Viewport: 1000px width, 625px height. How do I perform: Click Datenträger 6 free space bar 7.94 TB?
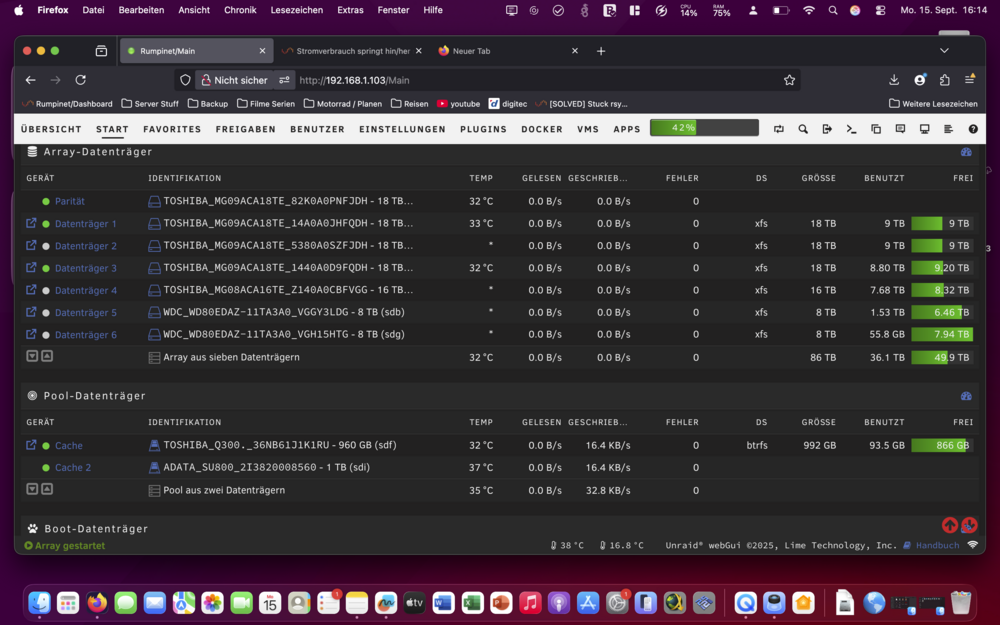tap(942, 334)
